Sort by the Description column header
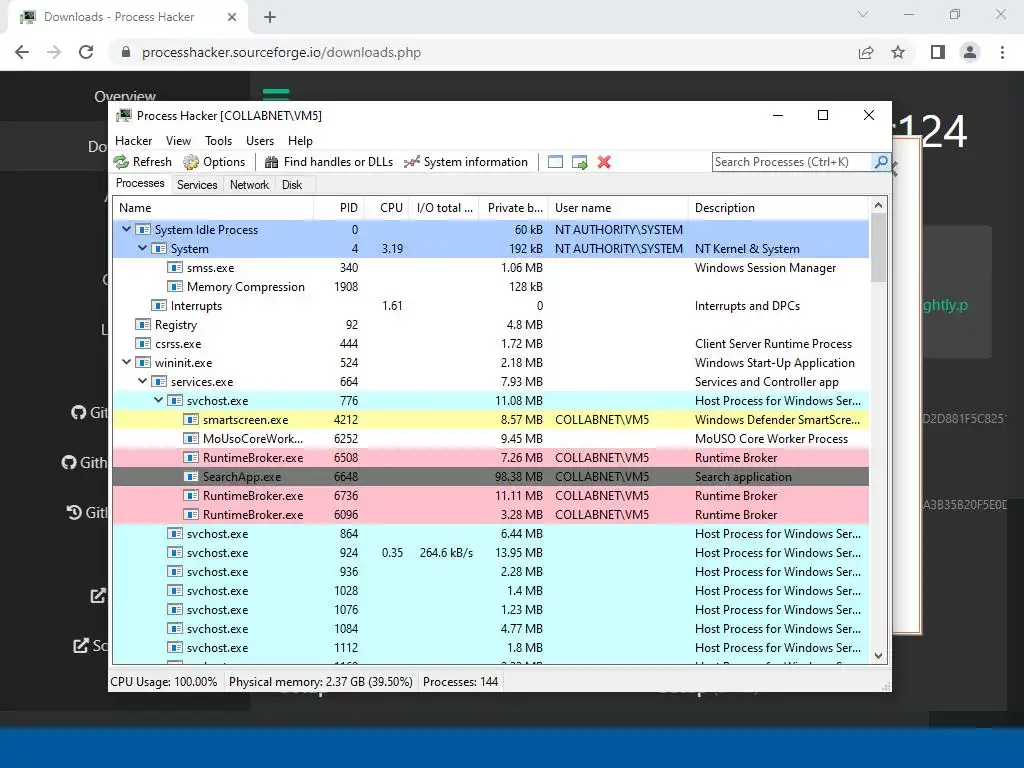This screenshot has height=768, width=1024. (778, 208)
